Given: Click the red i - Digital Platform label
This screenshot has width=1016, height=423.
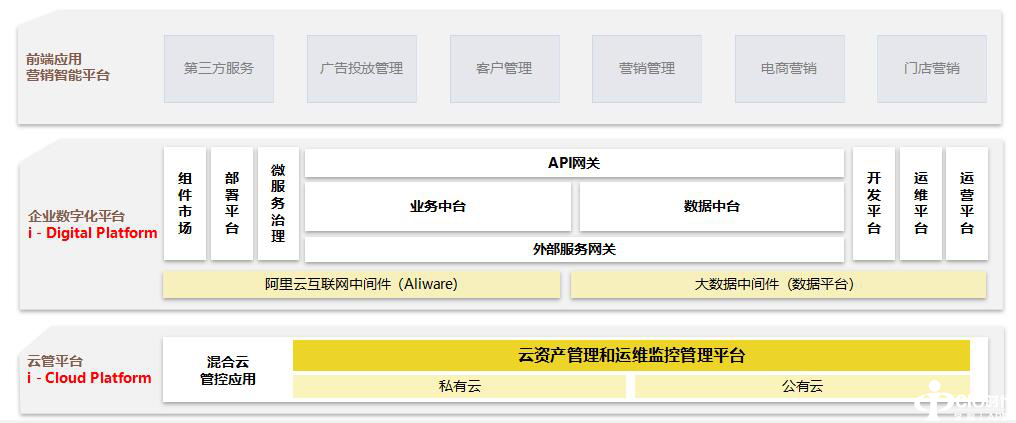Looking at the screenshot, I should click(x=93, y=233).
